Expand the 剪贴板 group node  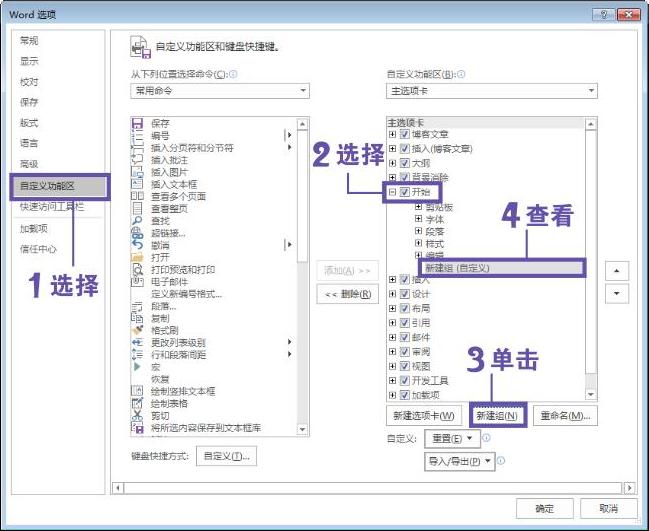(418, 207)
